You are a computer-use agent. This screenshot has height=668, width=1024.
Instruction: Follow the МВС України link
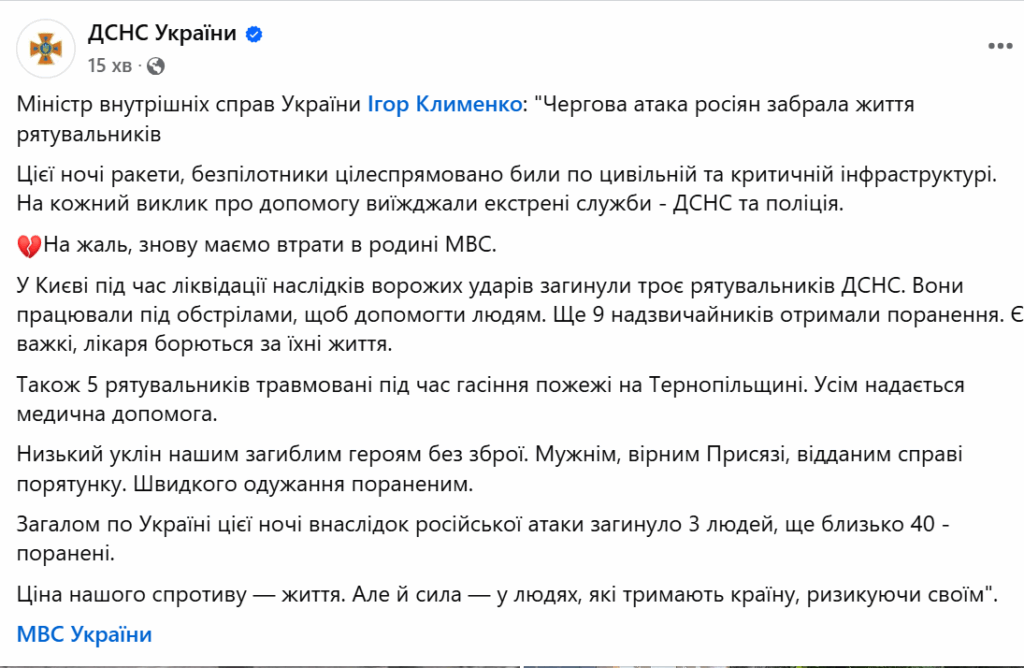(x=84, y=634)
